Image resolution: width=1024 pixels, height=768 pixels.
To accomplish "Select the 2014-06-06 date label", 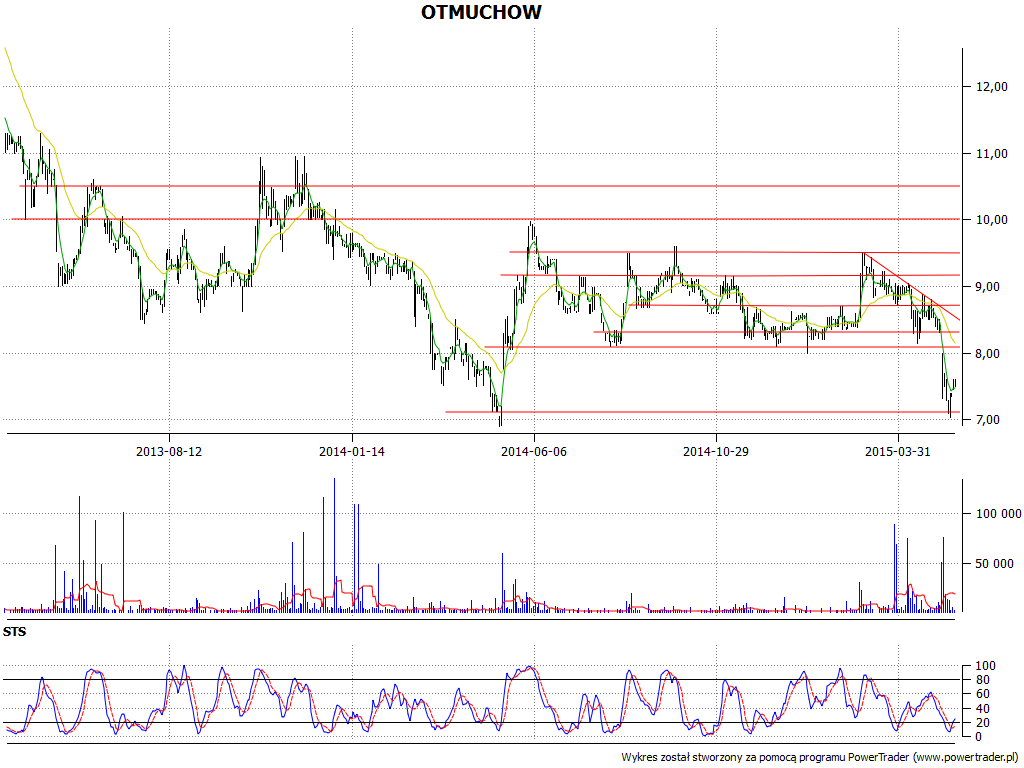I will click(534, 451).
